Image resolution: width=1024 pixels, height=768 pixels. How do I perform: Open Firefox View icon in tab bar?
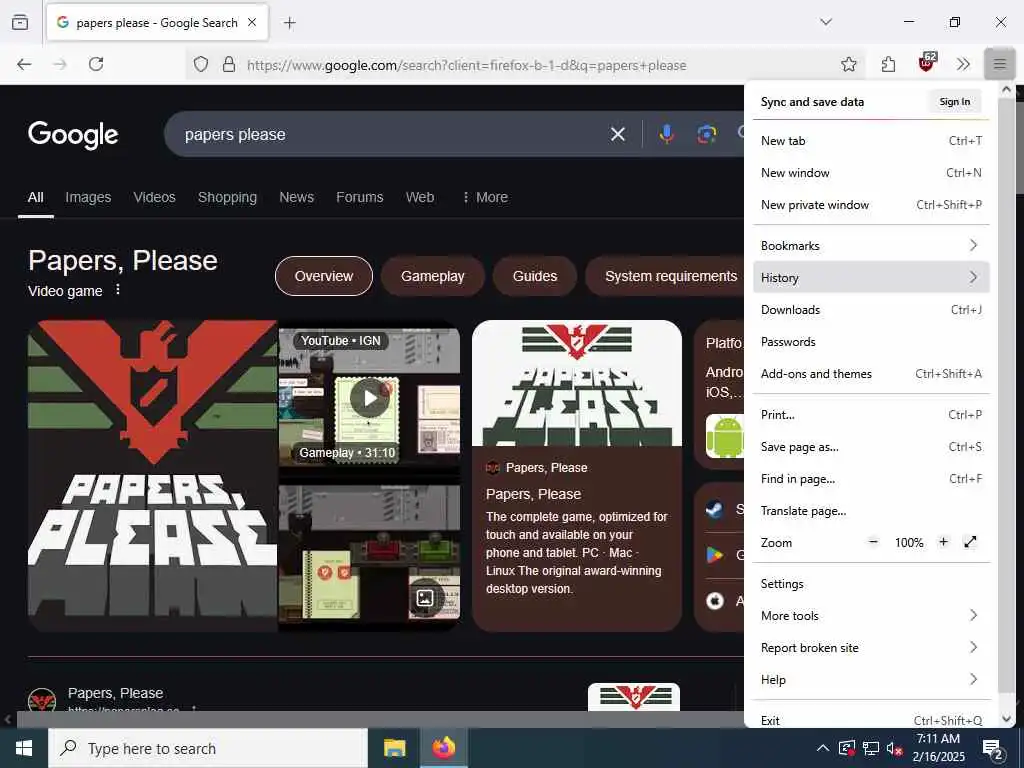tap(20, 22)
